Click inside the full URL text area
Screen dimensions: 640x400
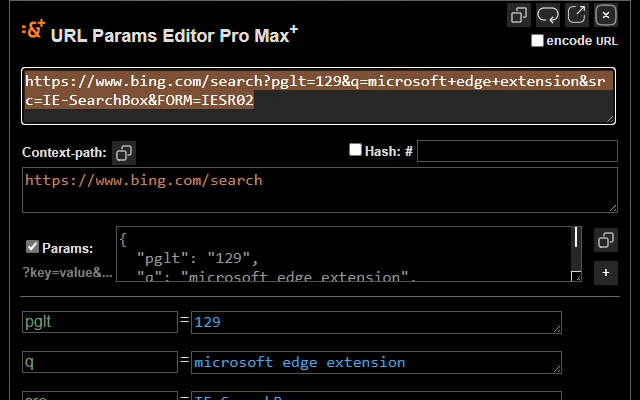(x=318, y=96)
